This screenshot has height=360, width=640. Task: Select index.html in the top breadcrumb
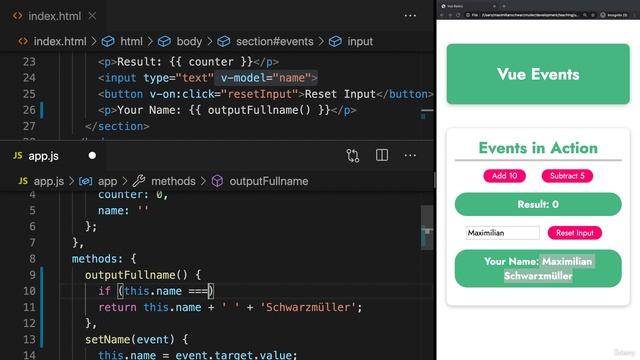60,41
